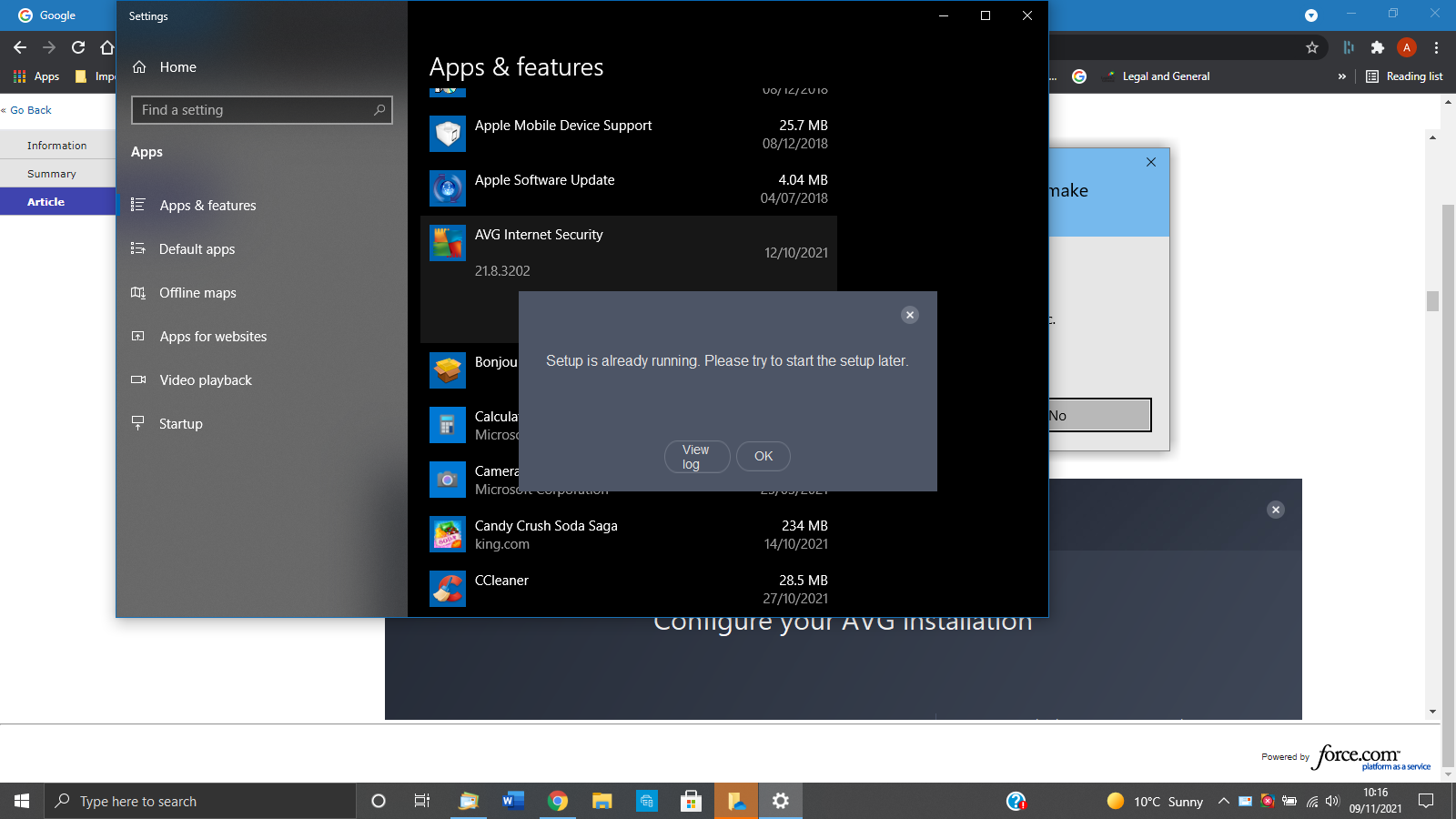The image size is (1456, 819).
Task: Click the search magnifier in Find a setting
Action: pos(379,110)
